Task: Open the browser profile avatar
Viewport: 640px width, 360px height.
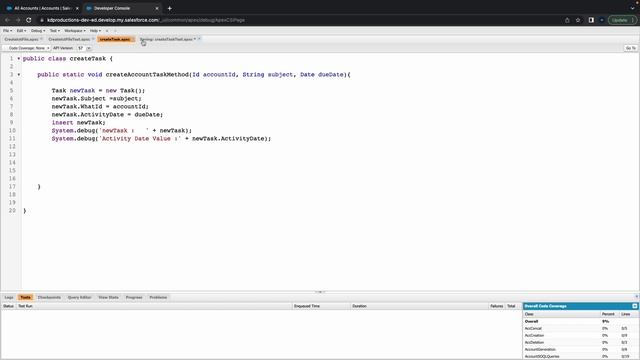Action: pos(602,20)
